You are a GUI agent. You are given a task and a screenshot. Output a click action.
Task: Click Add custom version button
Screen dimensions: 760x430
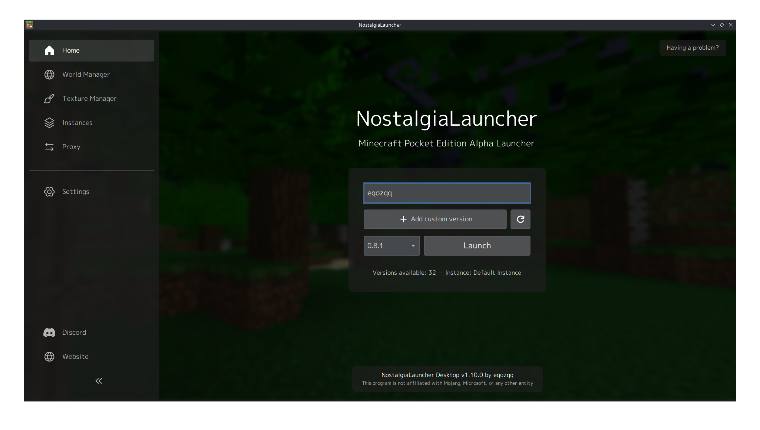point(435,219)
